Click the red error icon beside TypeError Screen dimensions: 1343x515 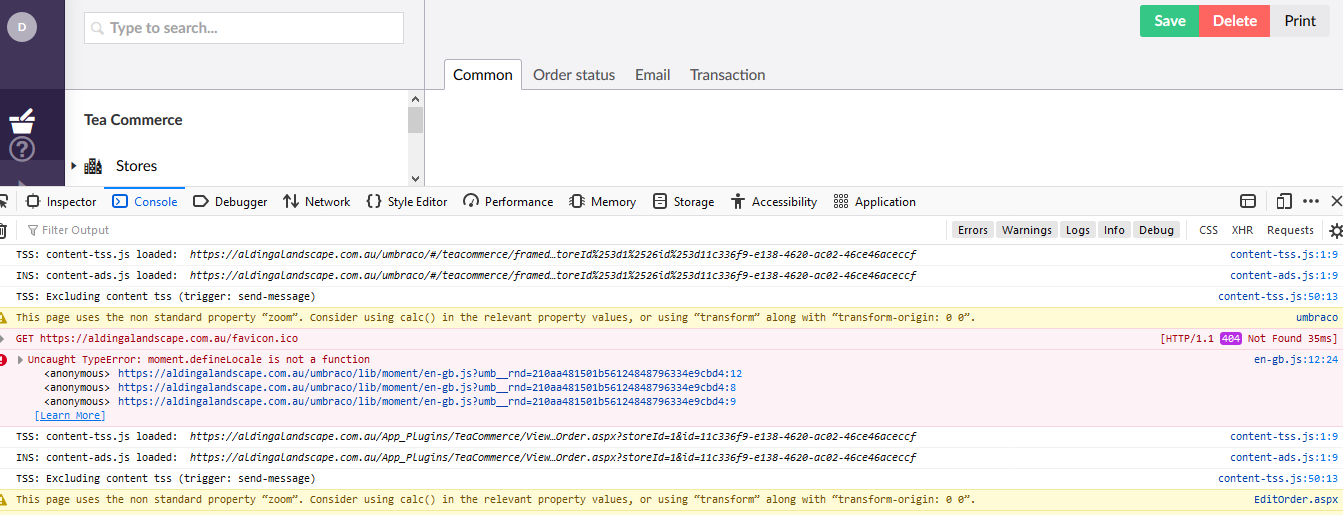[x=3, y=359]
